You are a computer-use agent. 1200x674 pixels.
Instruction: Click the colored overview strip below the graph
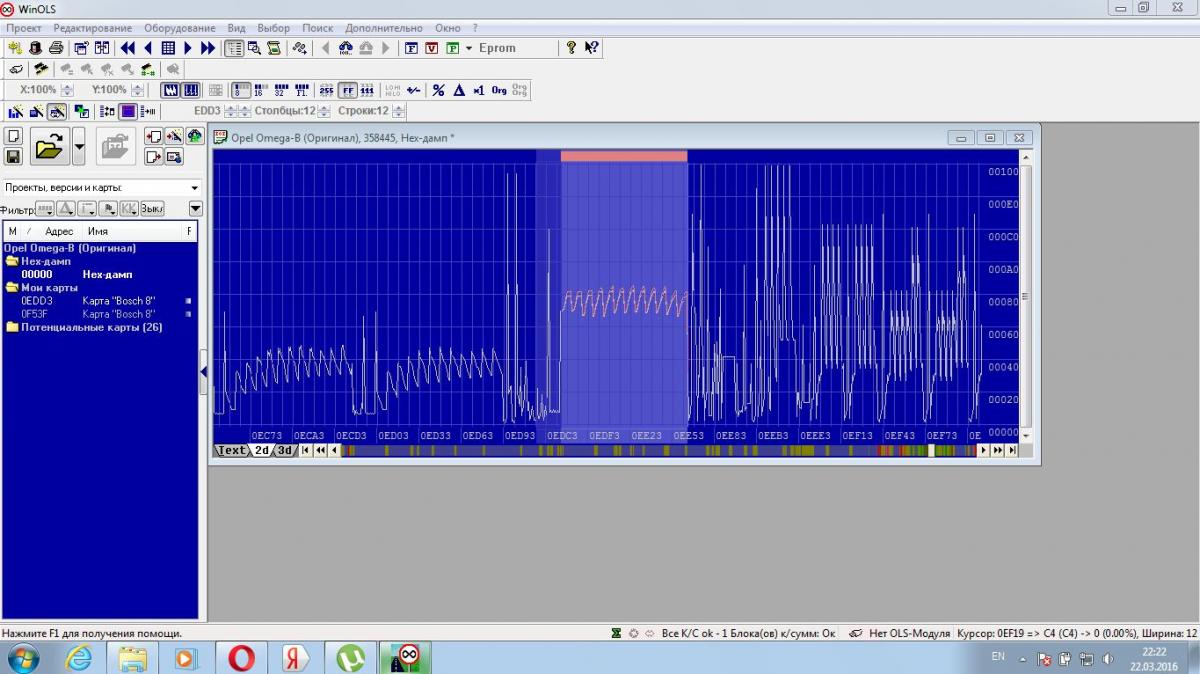point(658,451)
